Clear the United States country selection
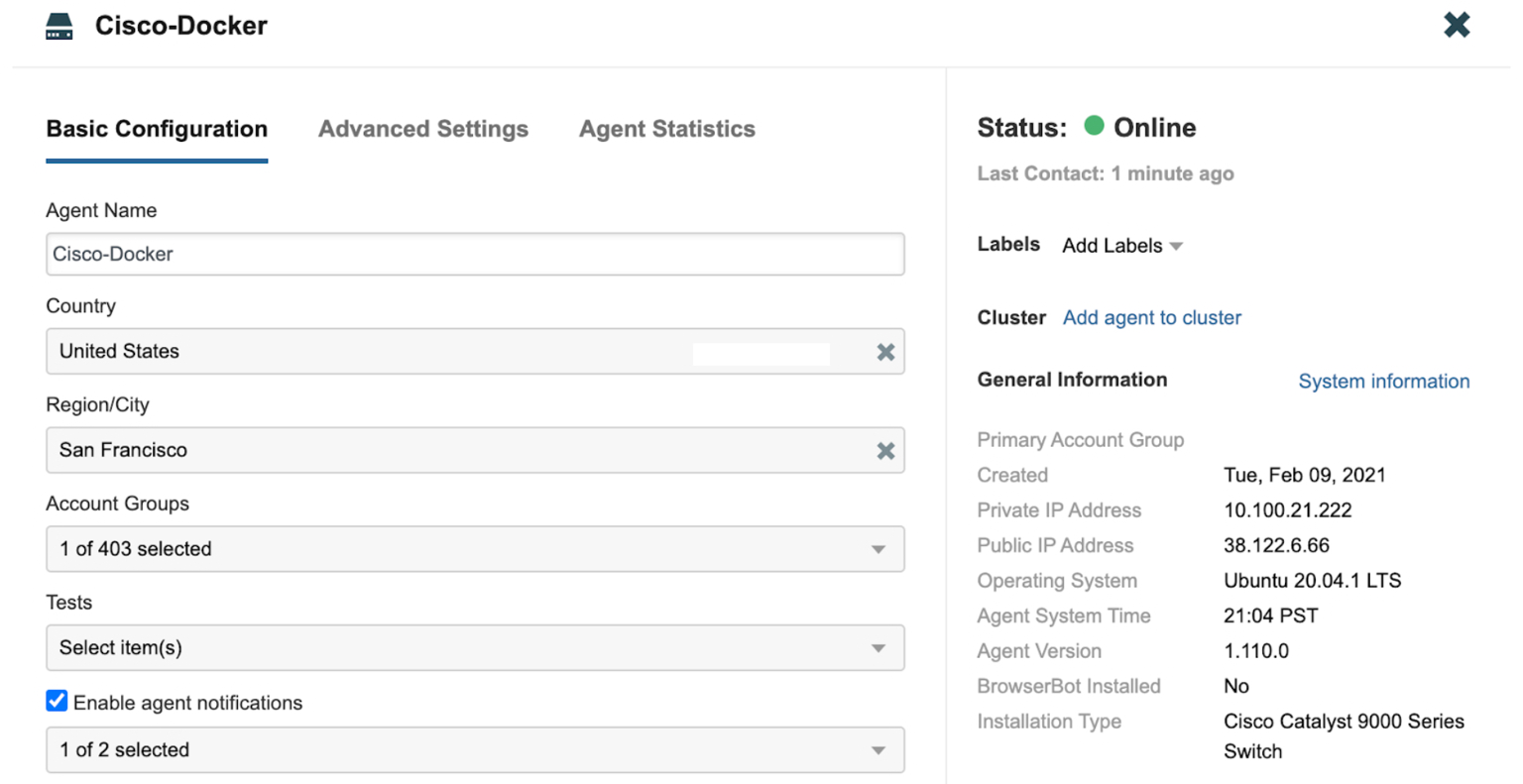 pos(885,352)
